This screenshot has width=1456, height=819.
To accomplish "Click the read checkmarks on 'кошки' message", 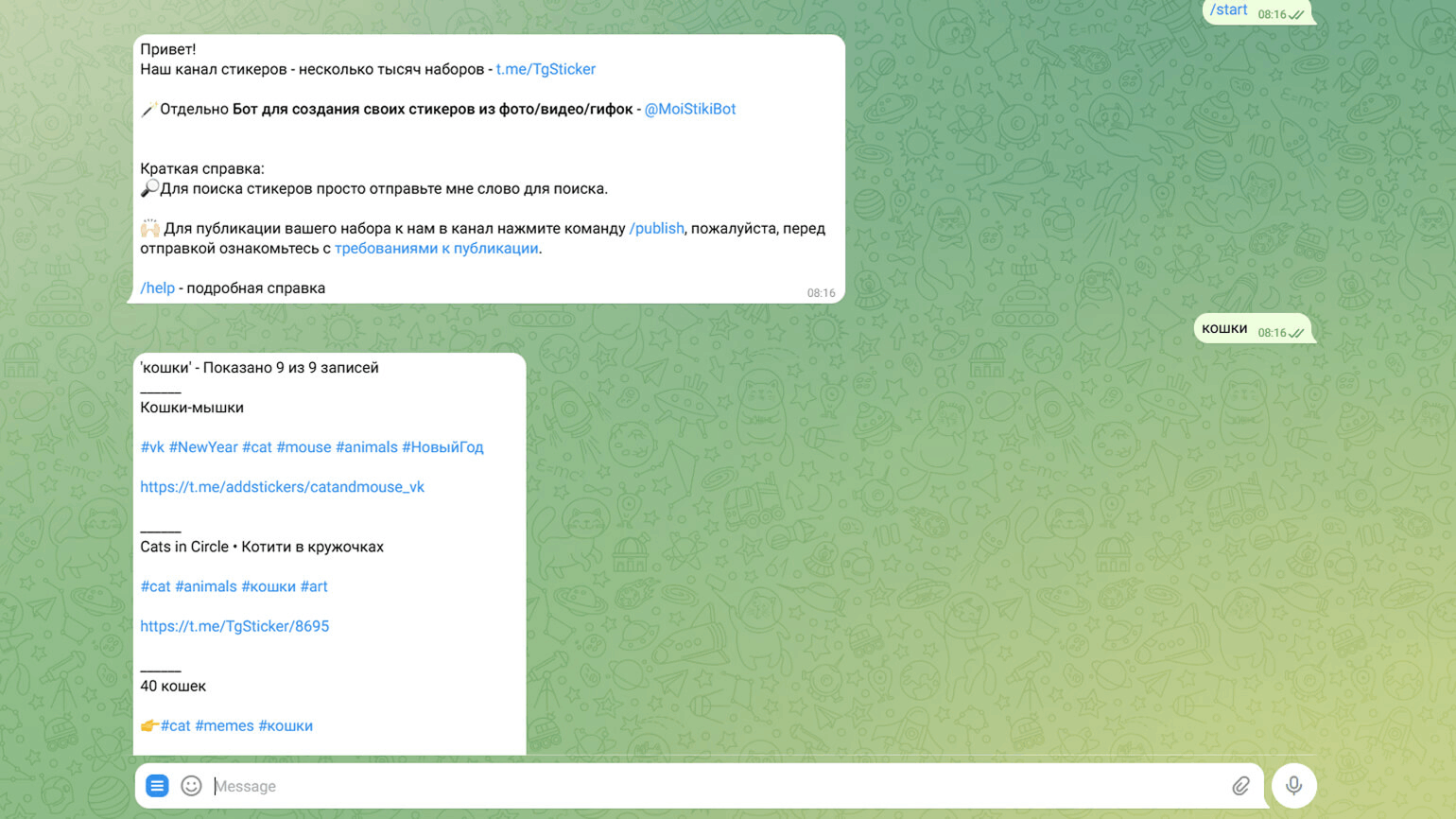I will (1296, 333).
